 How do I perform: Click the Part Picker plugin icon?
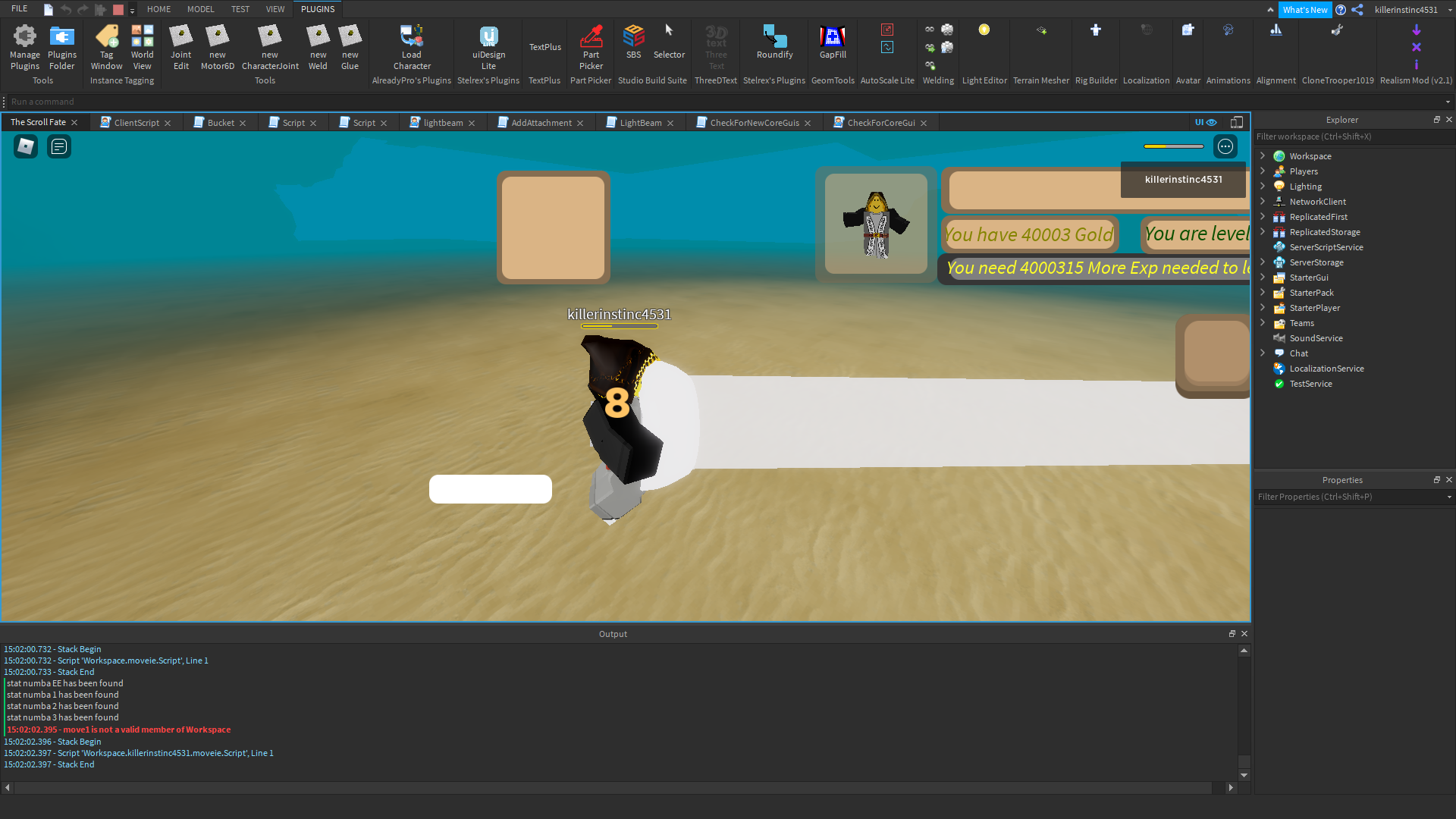[591, 45]
